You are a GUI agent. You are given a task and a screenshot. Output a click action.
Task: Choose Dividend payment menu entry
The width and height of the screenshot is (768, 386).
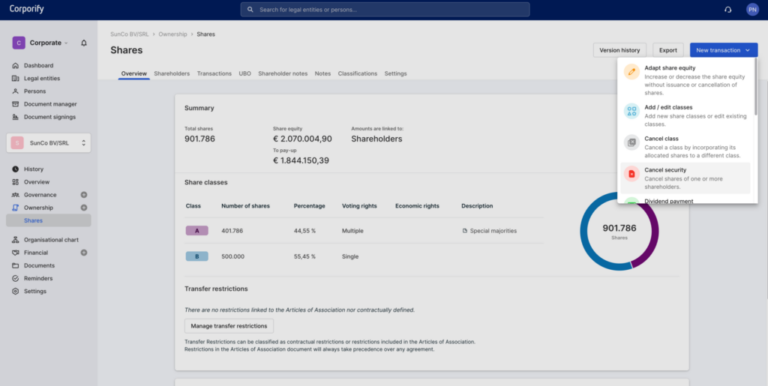(x=686, y=200)
